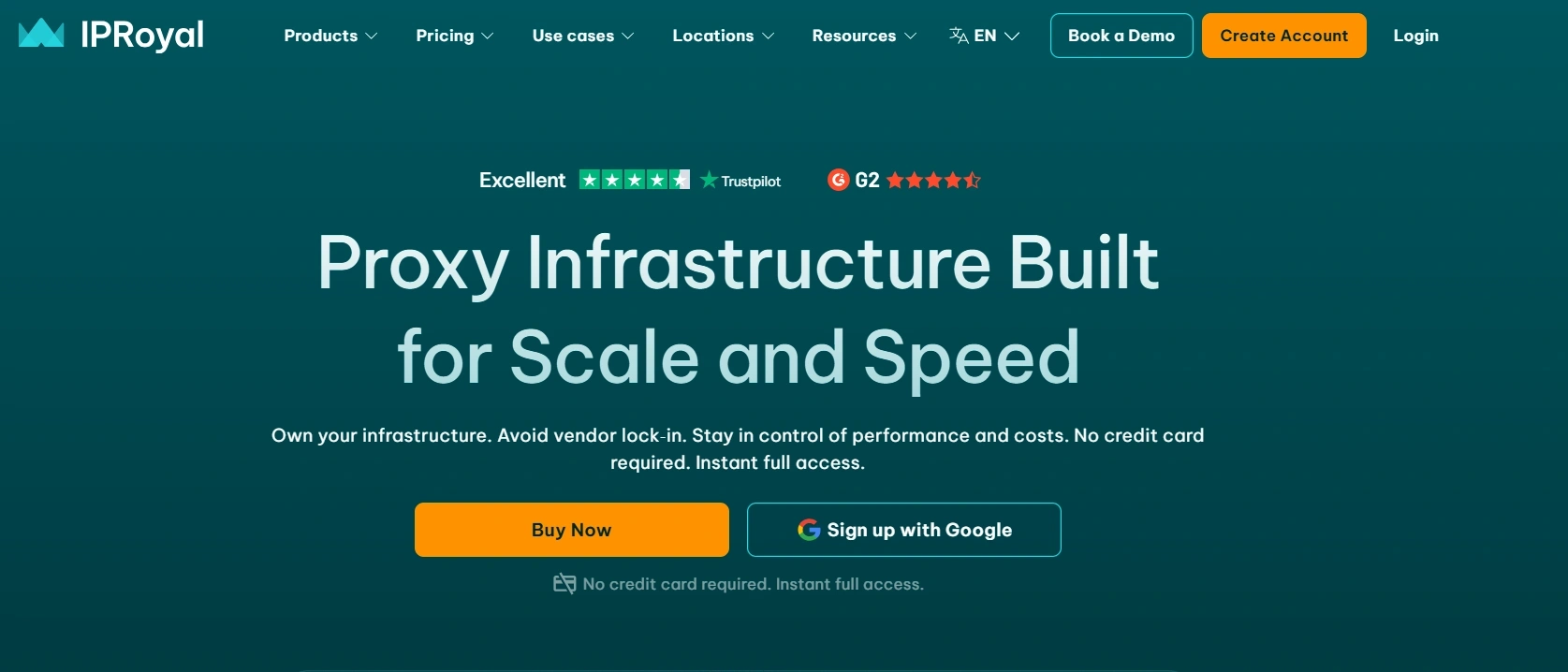Image resolution: width=1568 pixels, height=672 pixels.
Task: Click the crossed-out credit card icon
Action: (x=564, y=584)
